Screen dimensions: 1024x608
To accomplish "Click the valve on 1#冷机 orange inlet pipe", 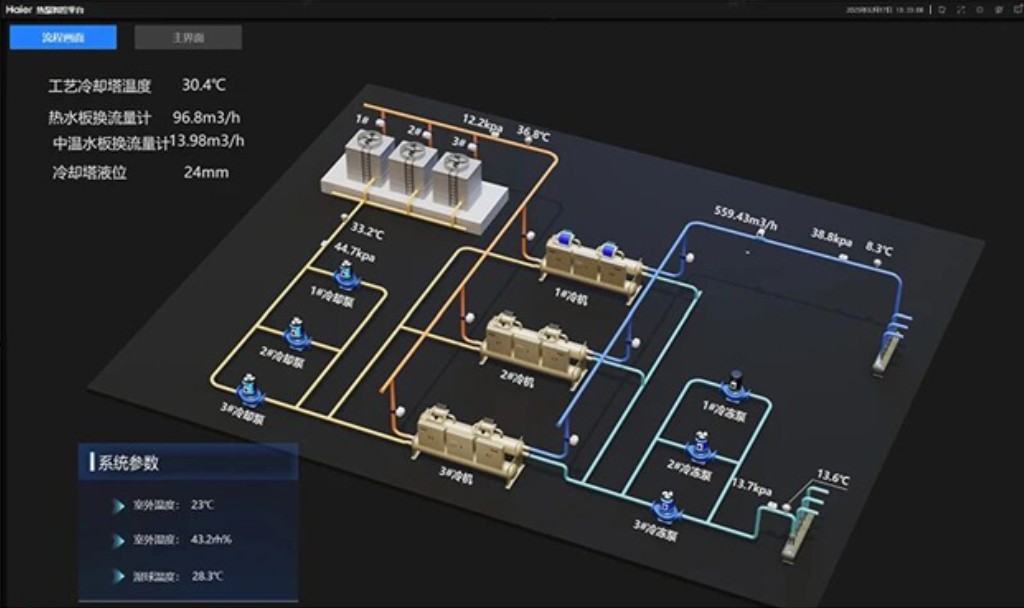I will 530,235.
